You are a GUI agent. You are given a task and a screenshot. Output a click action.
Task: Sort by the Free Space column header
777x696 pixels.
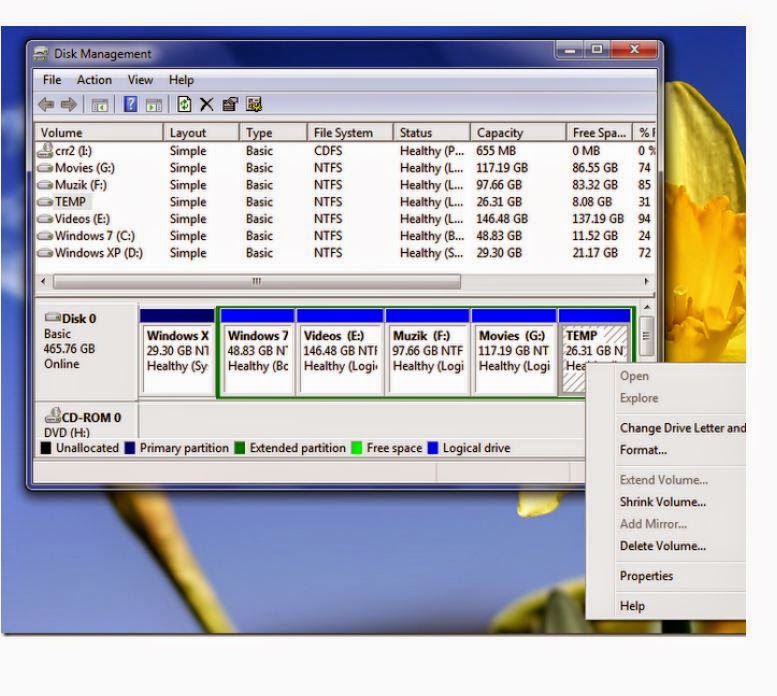(599, 133)
